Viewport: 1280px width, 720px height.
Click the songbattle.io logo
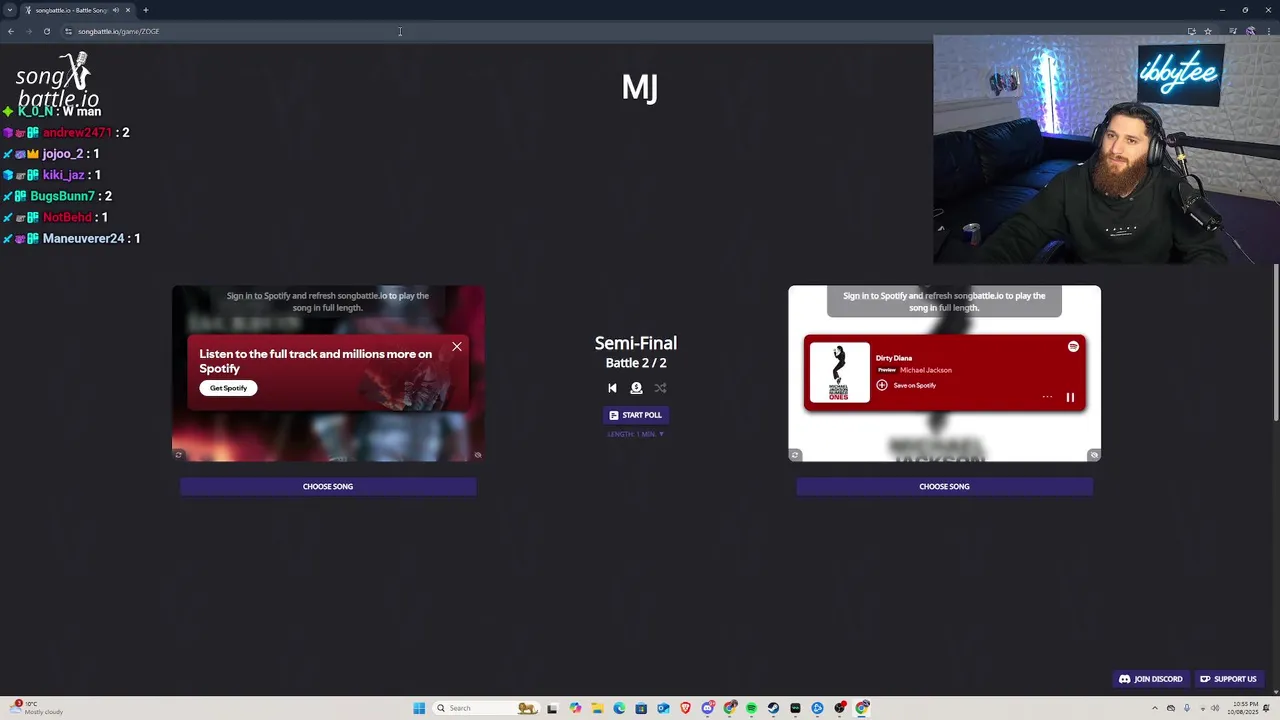[x=57, y=80]
